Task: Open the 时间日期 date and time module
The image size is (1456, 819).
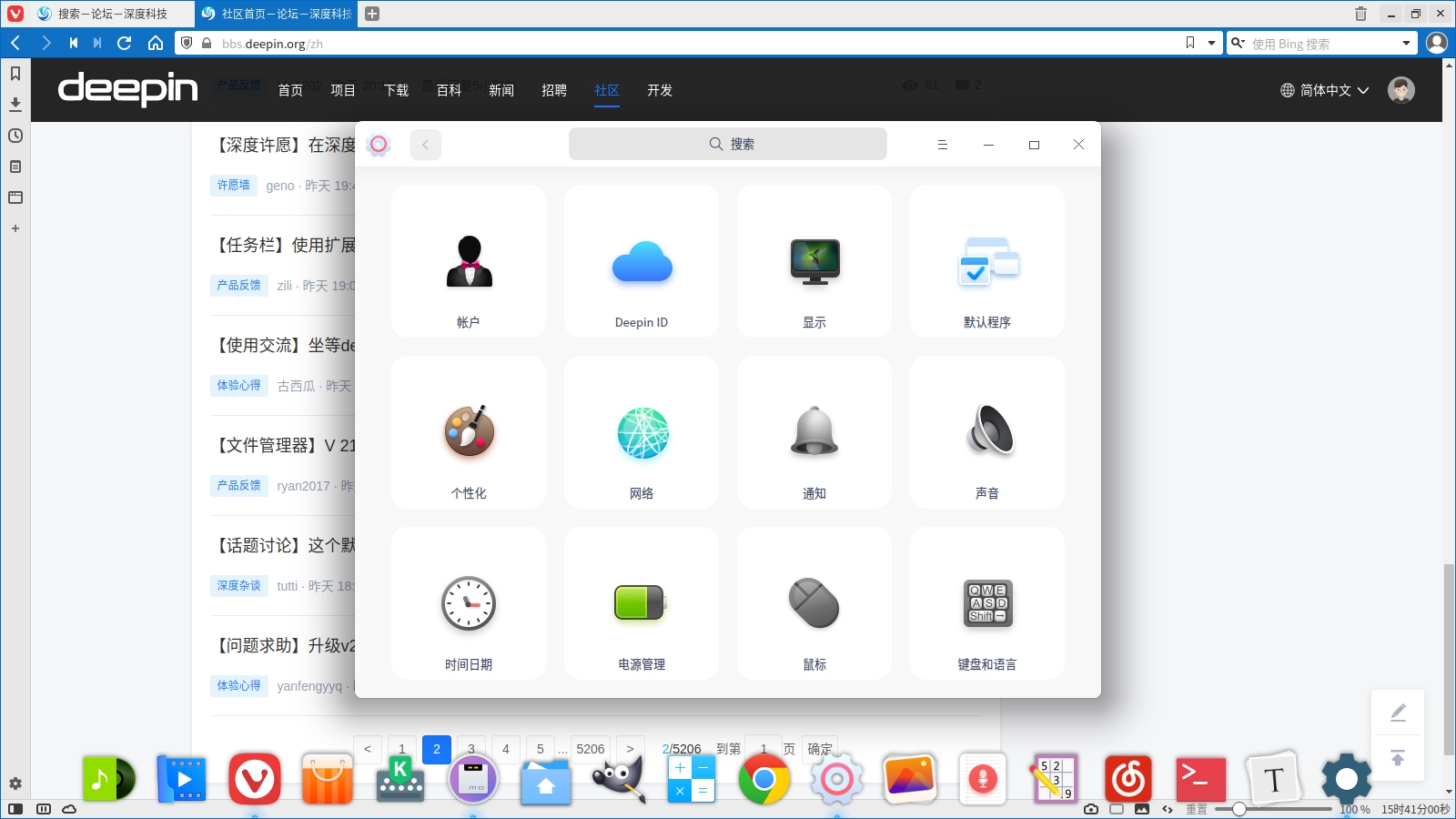Action: [469, 603]
